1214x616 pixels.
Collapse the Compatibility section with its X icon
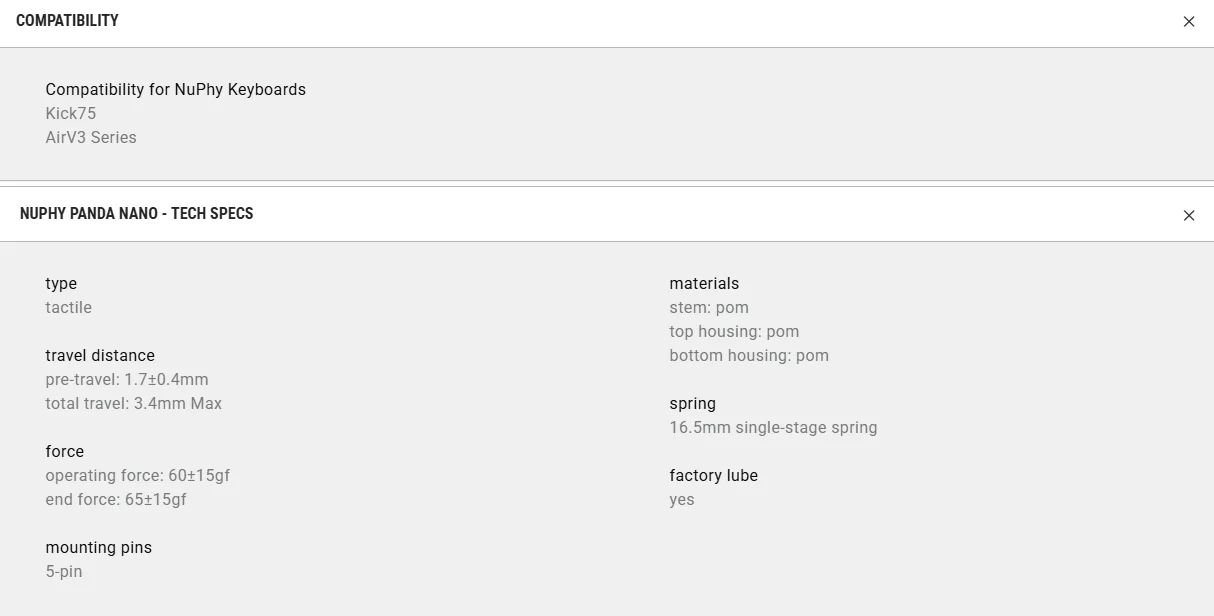pyautogui.click(x=1188, y=22)
